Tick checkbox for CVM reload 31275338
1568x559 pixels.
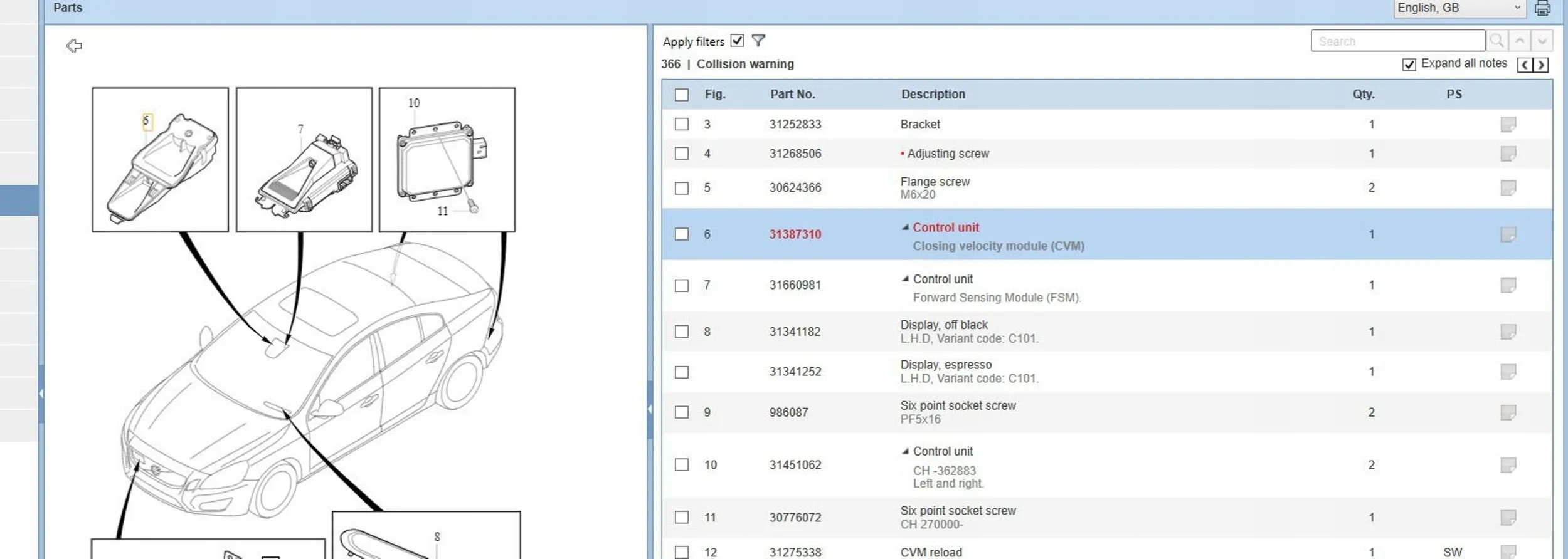click(x=682, y=552)
